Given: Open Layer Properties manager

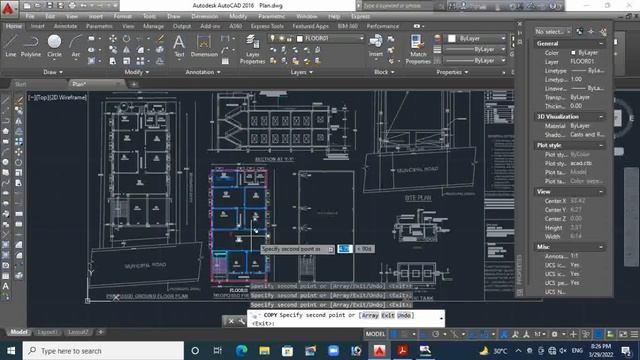Looking at the screenshot, I should (x=252, y=49).
